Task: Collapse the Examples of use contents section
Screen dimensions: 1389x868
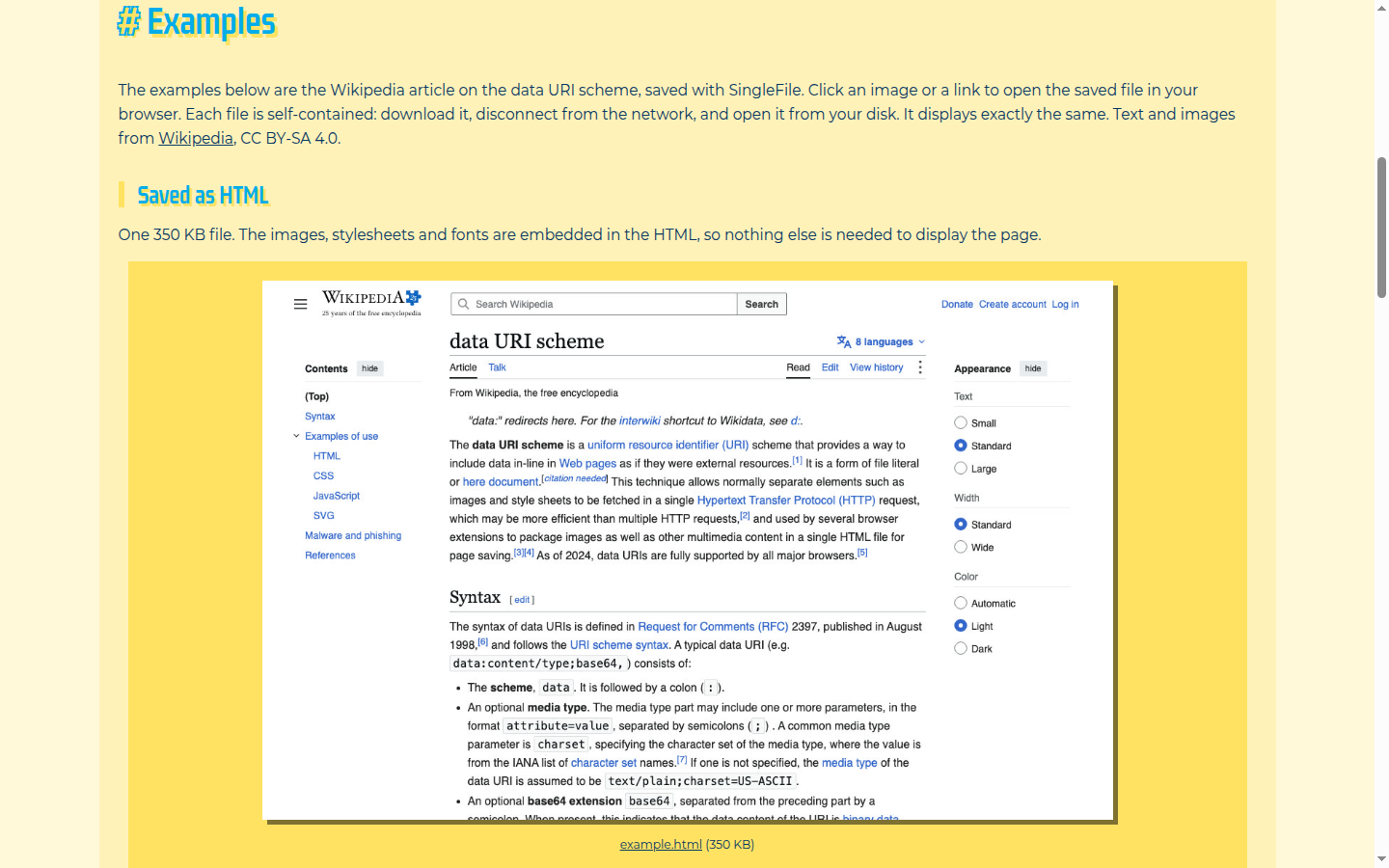Action: click(x=297, y=436)
